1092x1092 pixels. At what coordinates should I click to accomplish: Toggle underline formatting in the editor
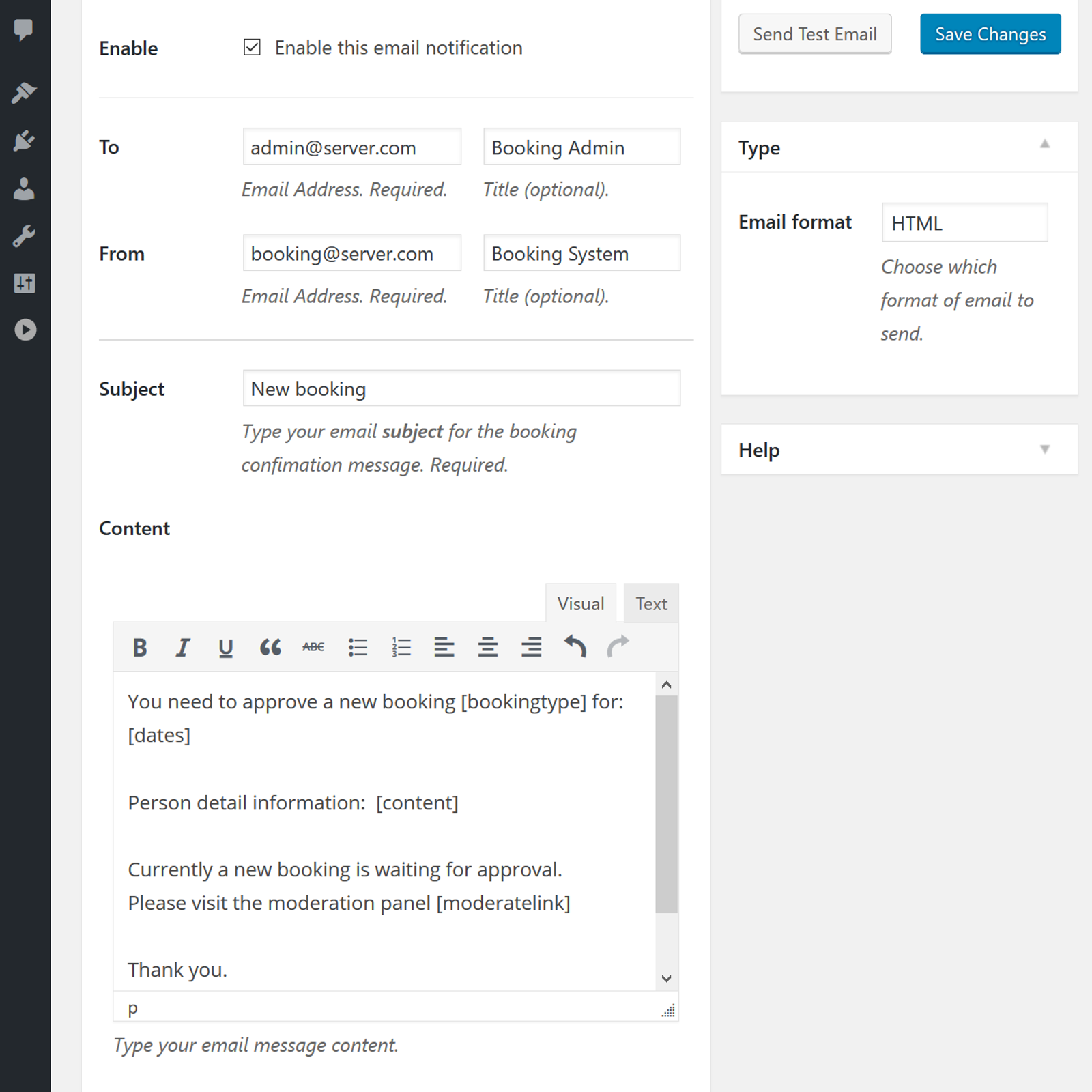coord(226,647)
